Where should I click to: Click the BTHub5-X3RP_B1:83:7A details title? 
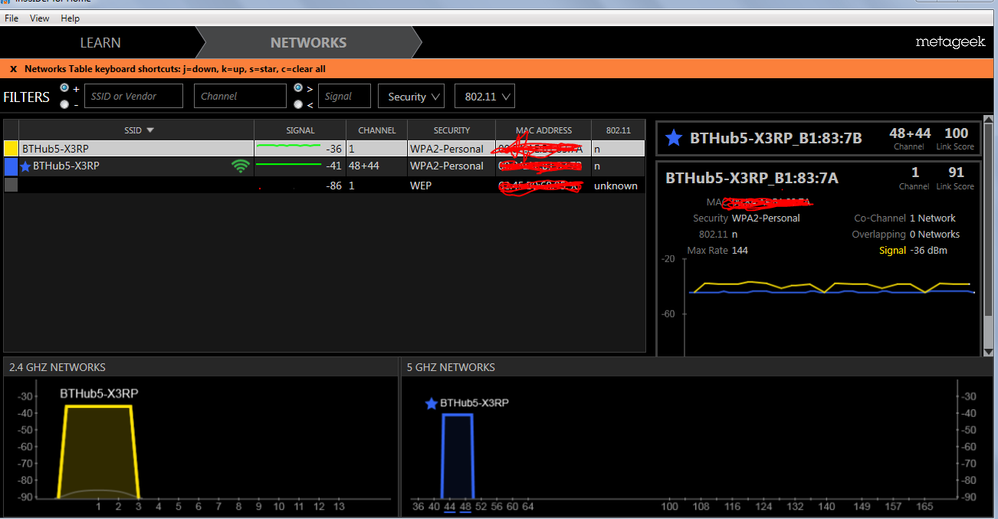click(752, 178)
